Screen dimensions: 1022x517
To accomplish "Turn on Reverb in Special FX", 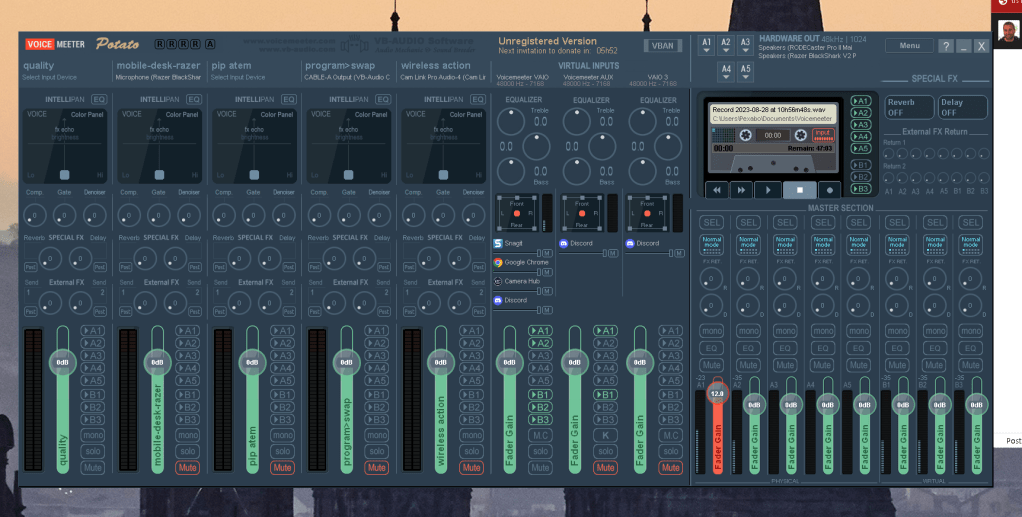I will [x=909, y=107].
